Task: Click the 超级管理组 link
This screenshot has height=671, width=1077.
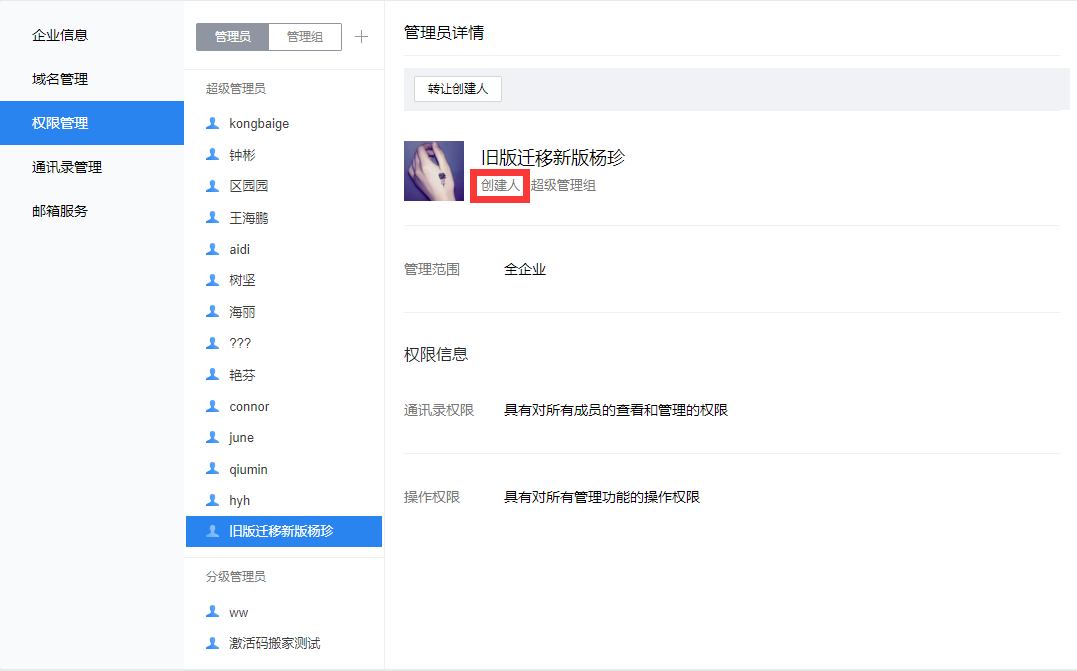Action: pos(563,185)
